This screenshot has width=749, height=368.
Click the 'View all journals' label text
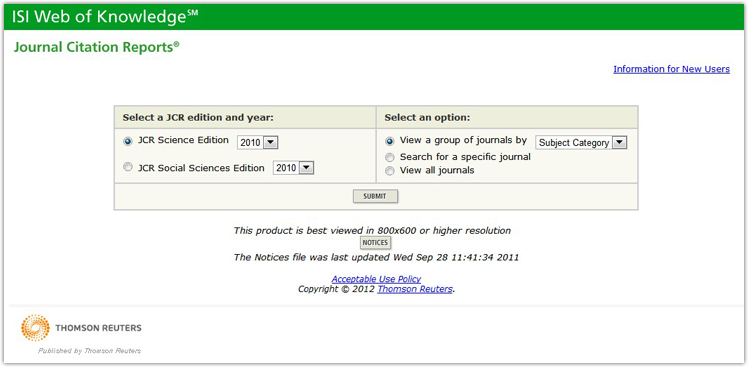[x=437, y=170]
